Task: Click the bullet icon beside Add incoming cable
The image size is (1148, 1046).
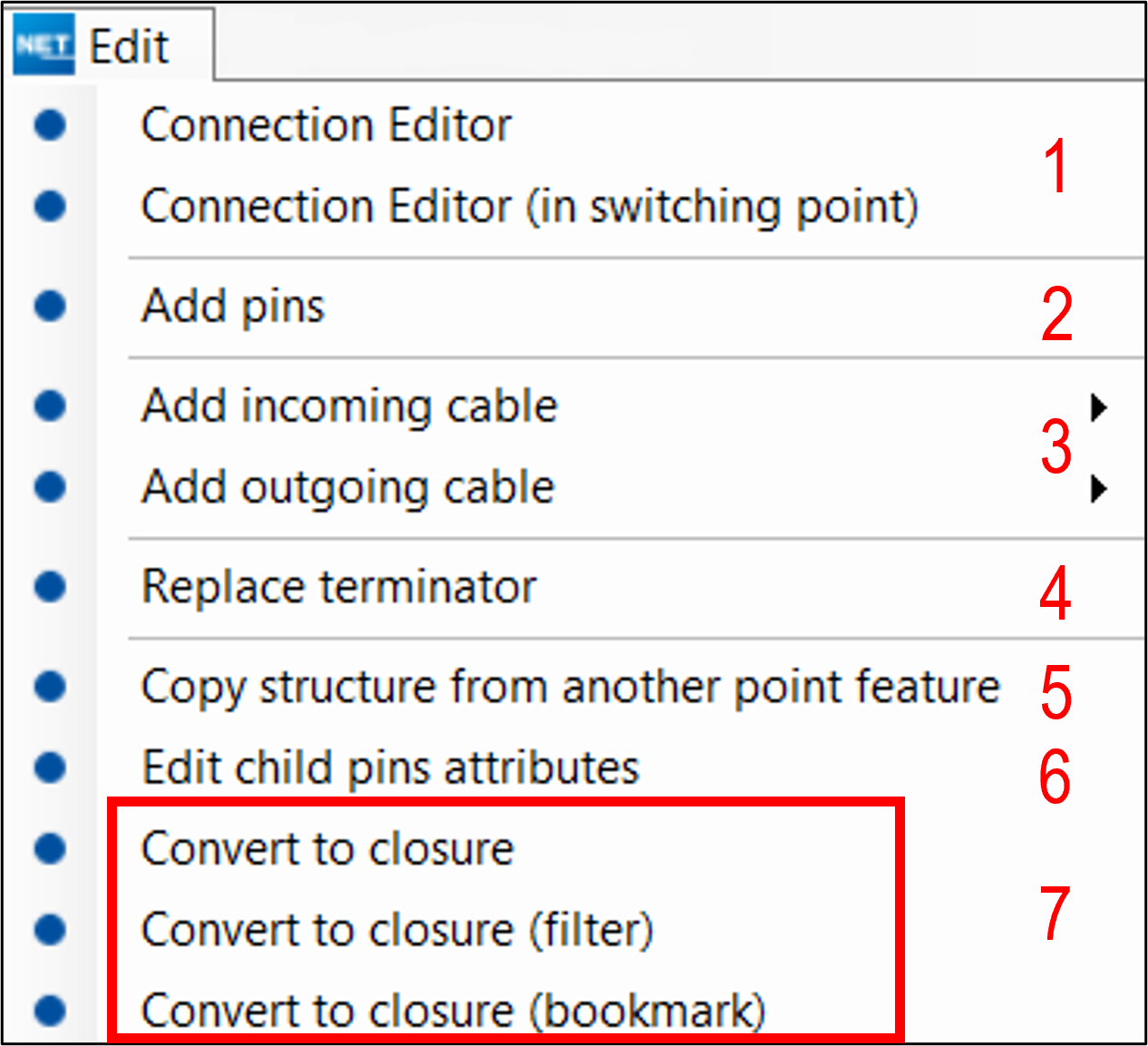Action: 51,406
